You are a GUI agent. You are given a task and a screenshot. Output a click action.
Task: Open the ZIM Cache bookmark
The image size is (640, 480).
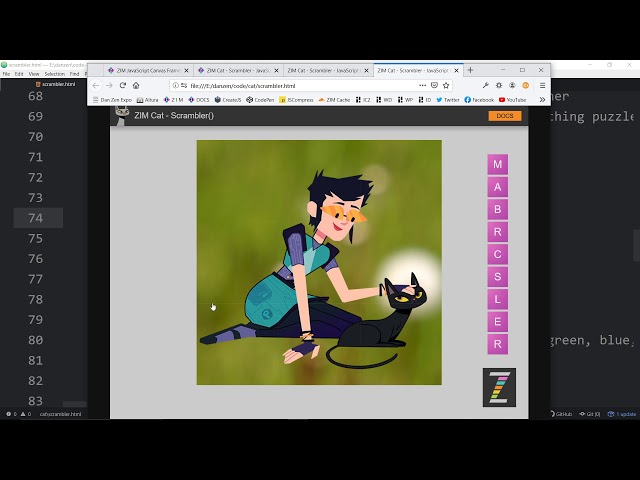pos(334,100)
